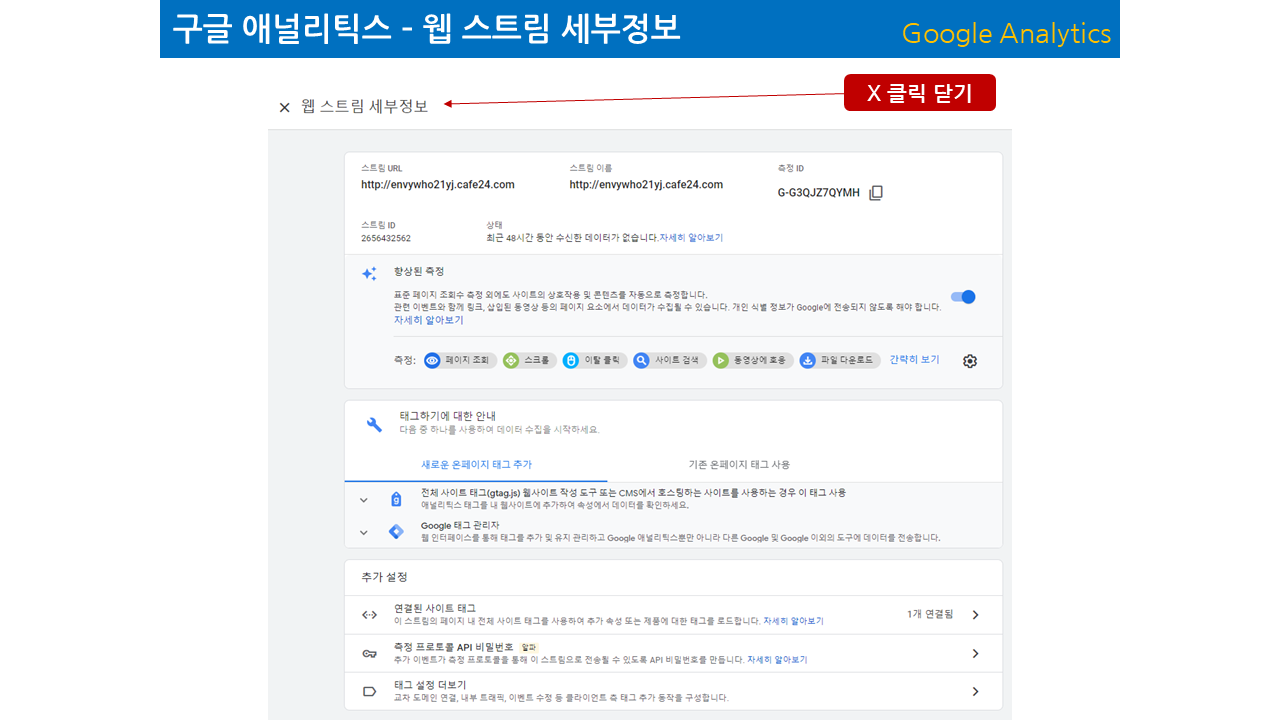Open the 연결된 사이트 태그 chevron
1280x720 pixels.
click(x=975, y=615)
